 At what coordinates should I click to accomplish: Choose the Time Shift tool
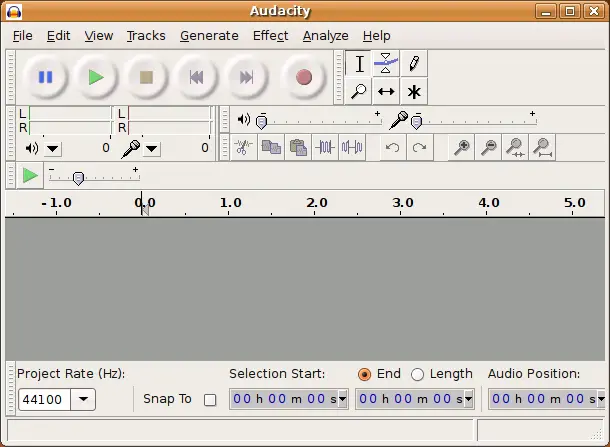(386, 91)
